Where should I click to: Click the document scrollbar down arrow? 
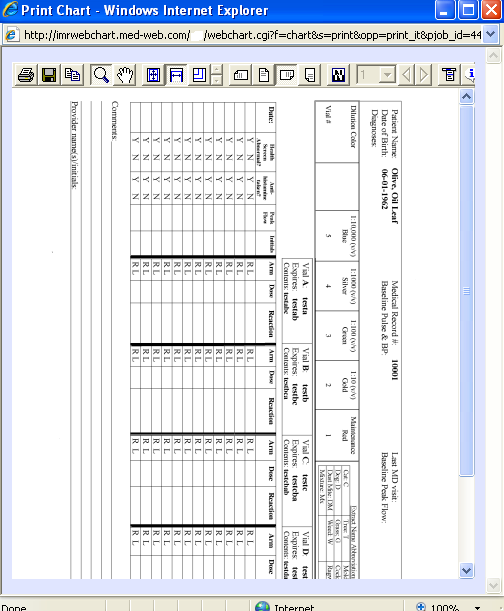(x=467, y=570)
